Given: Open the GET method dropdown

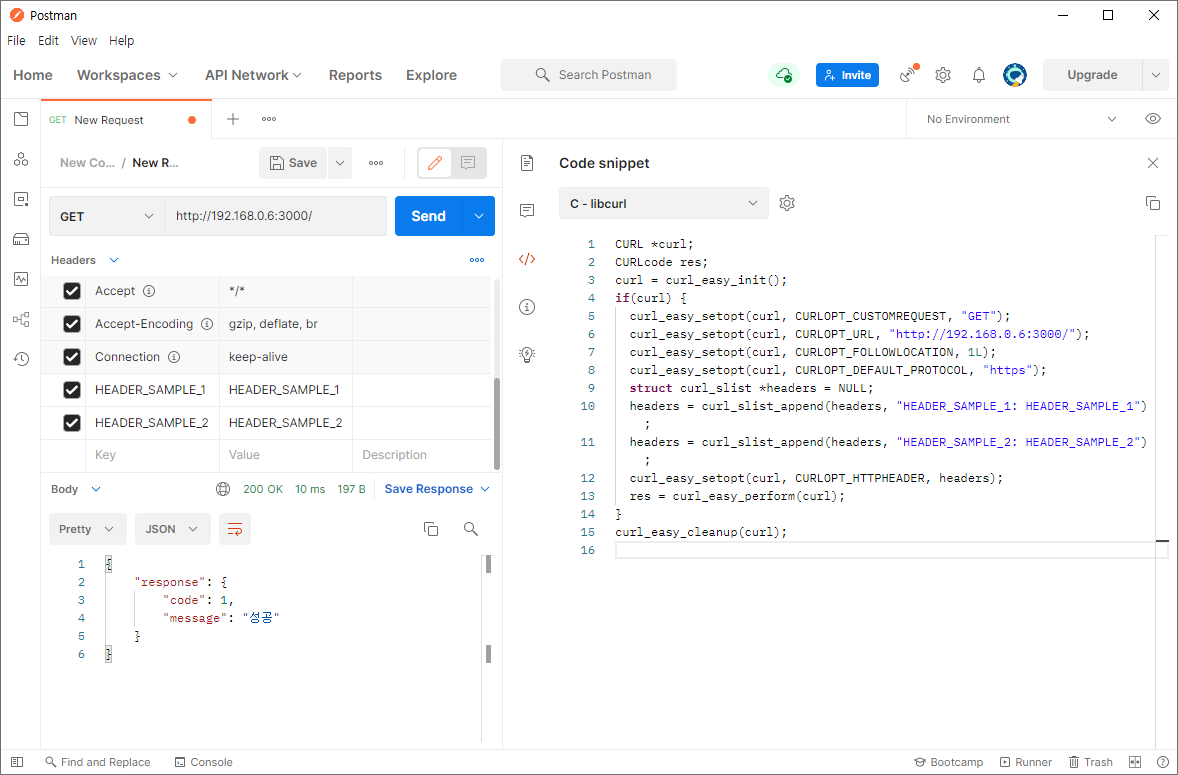Looking at the screenshot, I should (x=107, y=216).
